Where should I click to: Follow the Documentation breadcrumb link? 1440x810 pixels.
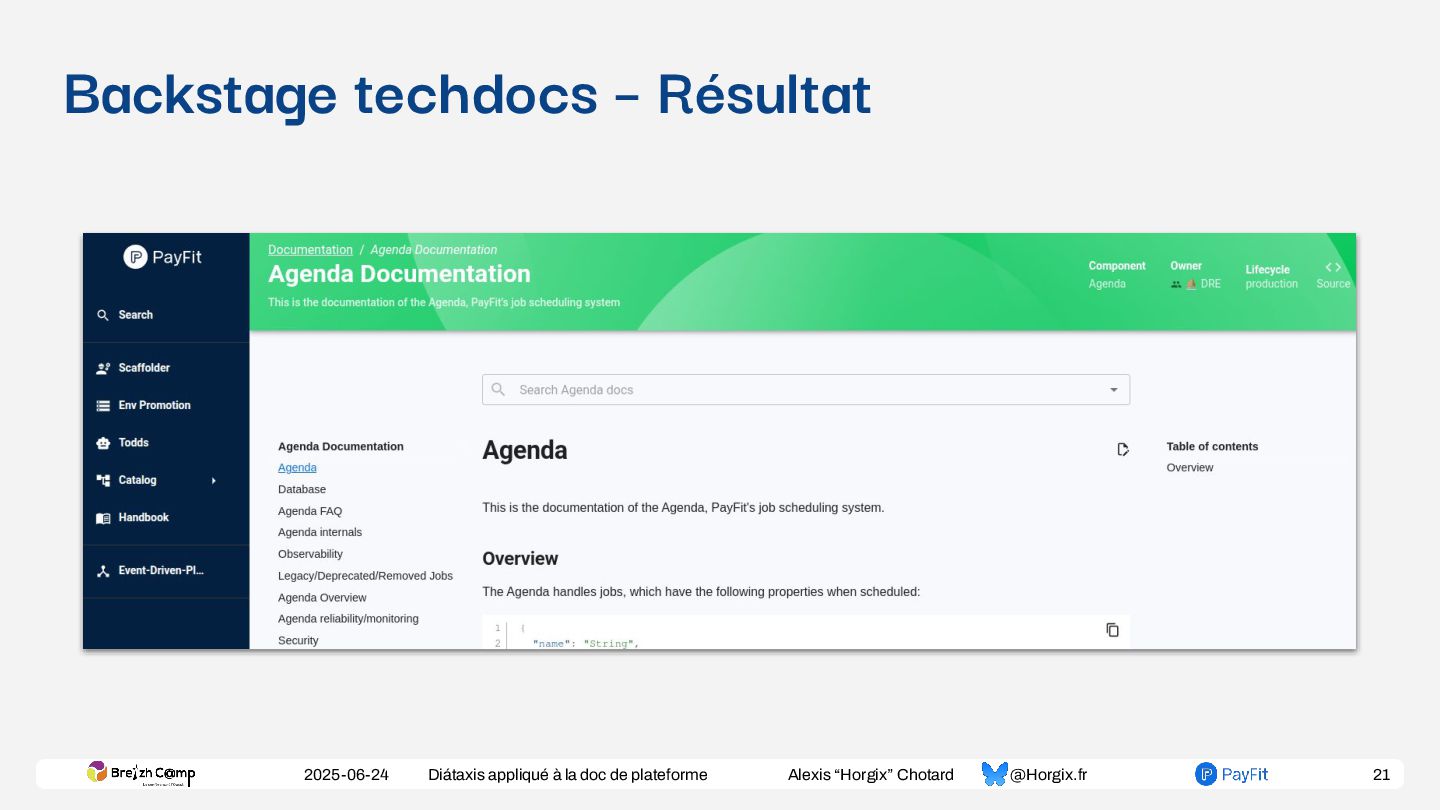pyautogui.click(x=310, y=250)
